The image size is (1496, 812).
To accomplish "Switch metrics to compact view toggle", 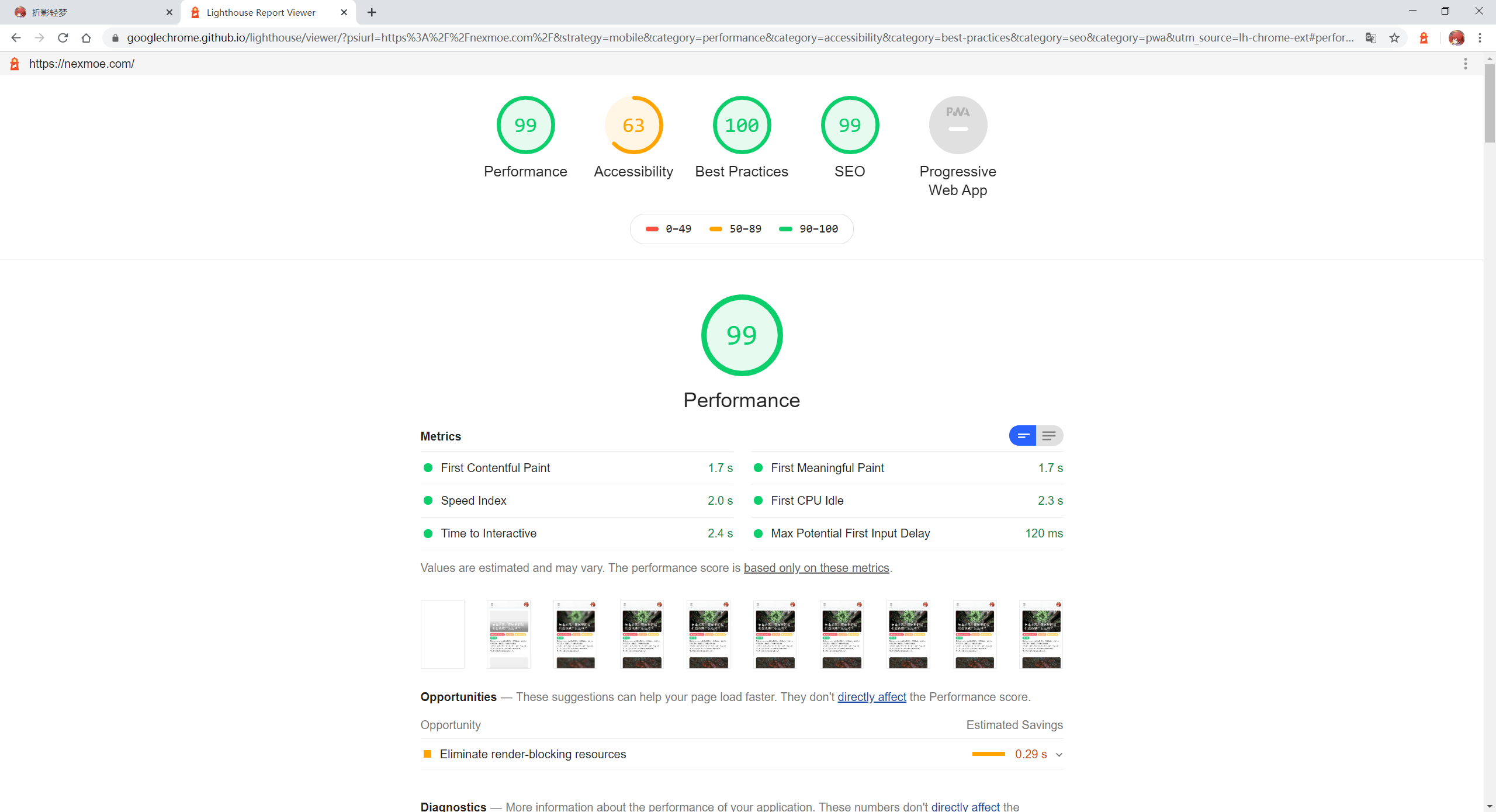I will (1023, 436).
